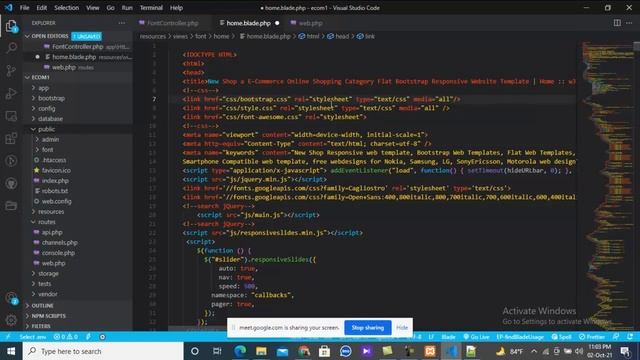Open File Explorer from the taskbar
Screen dimensions: 640x360
coord(261,351)
